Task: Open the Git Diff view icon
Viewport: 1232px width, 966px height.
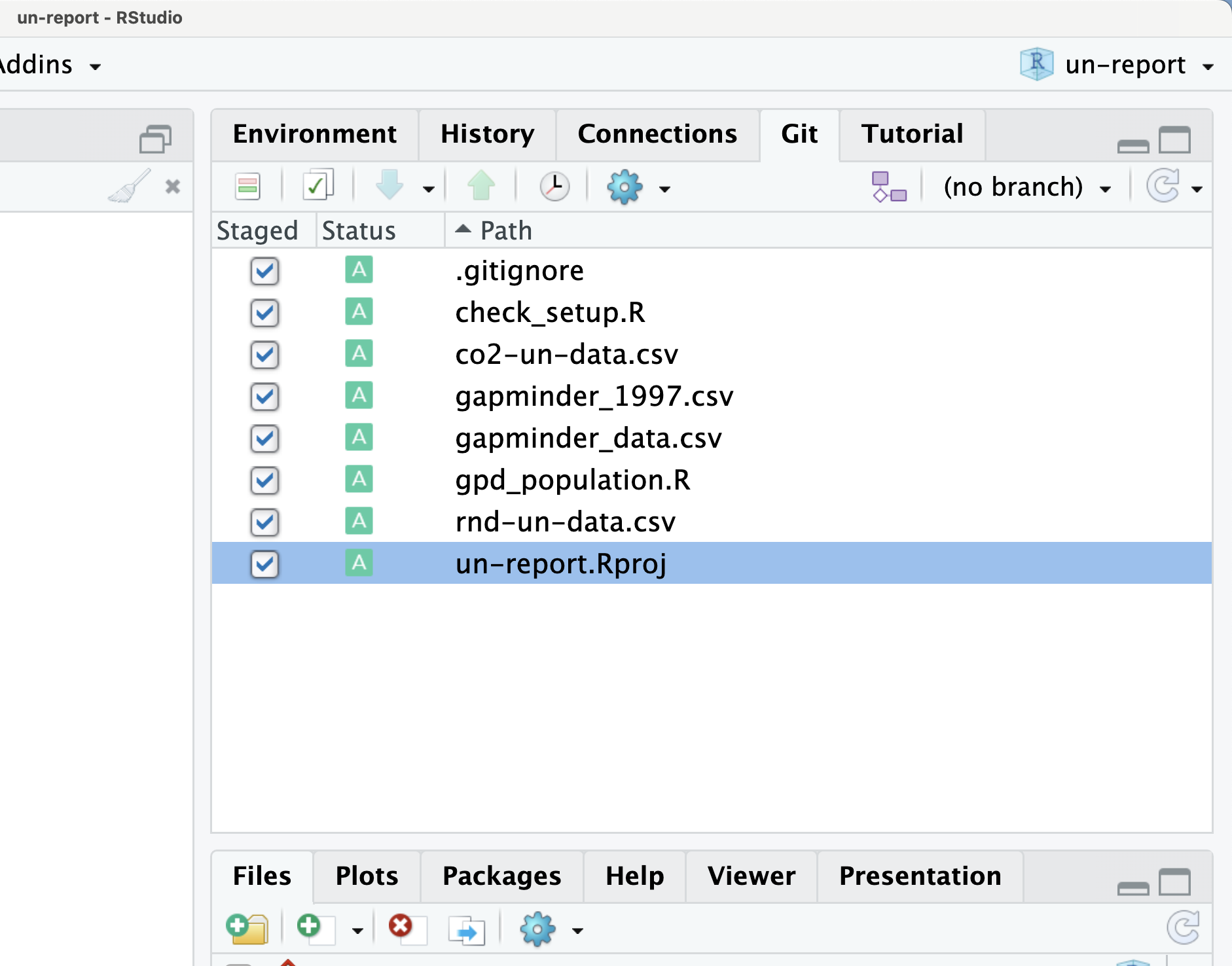Action: point(247,187)
